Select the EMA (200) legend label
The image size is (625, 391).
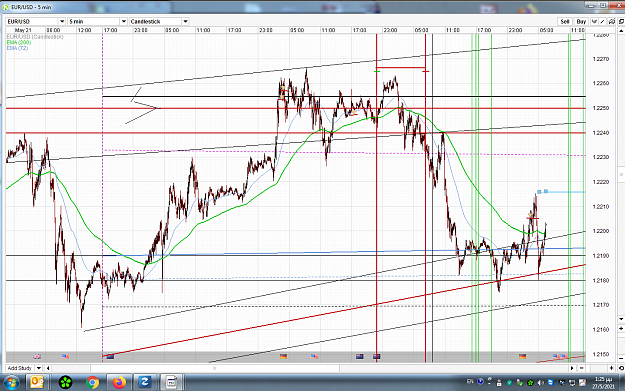(x=19, y=42)
